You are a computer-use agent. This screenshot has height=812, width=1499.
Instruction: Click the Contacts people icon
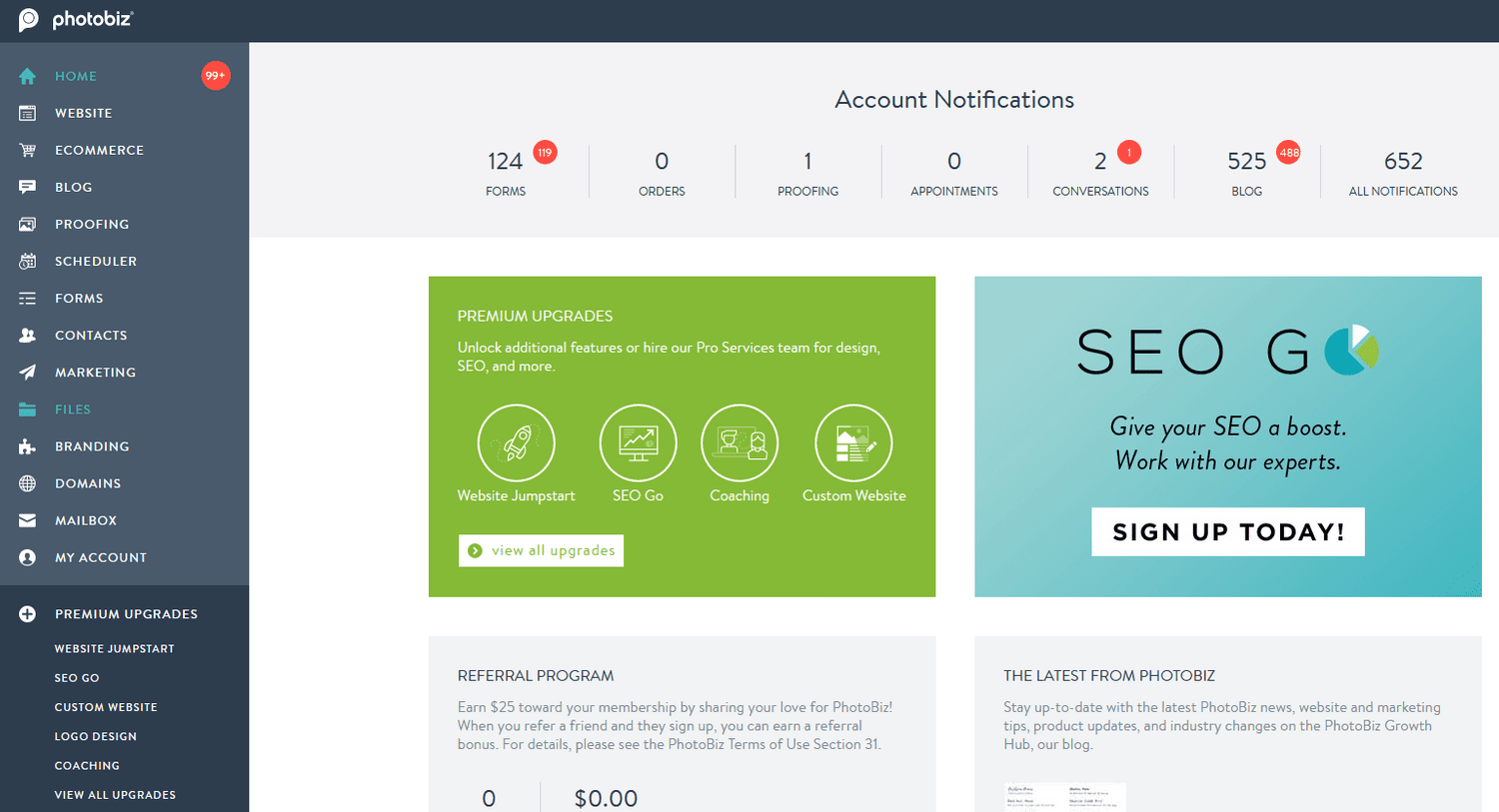[x=27, y=335]
